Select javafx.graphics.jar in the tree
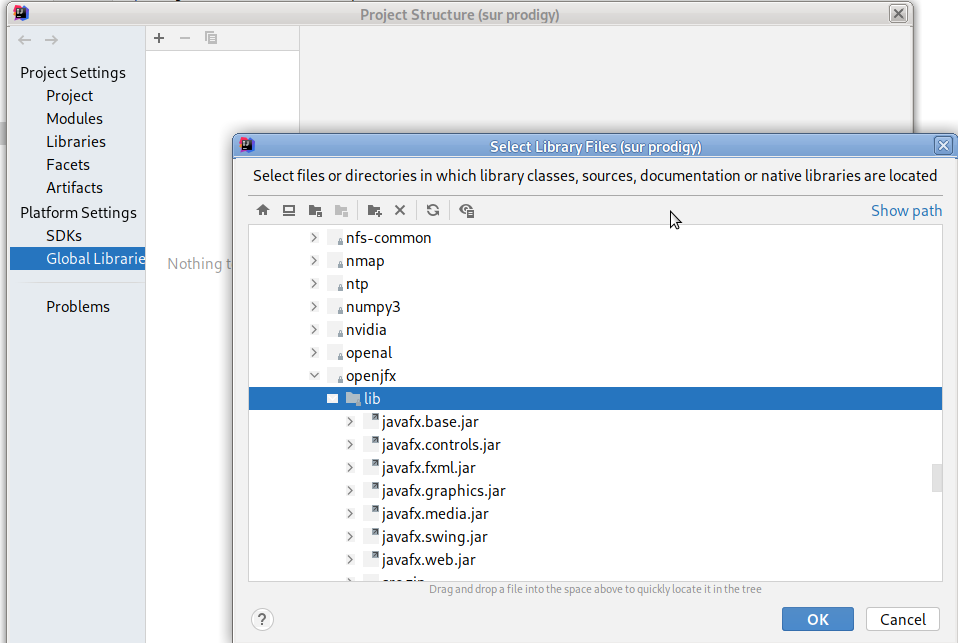Image resolution: width=958 pixels, height=643 pixels. (x=443, y=491)
